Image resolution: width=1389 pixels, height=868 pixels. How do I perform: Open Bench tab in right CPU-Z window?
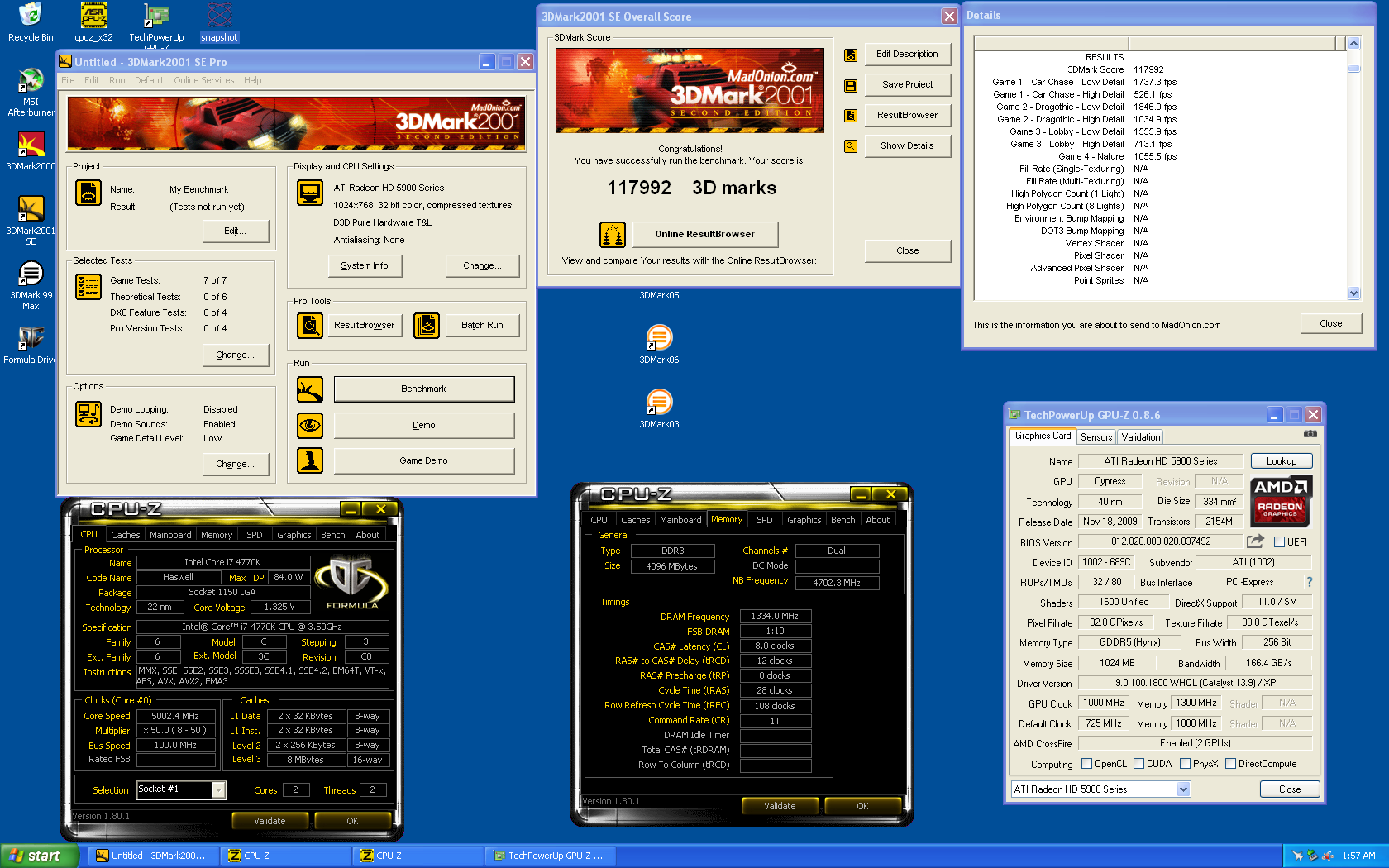pos(843,520)
